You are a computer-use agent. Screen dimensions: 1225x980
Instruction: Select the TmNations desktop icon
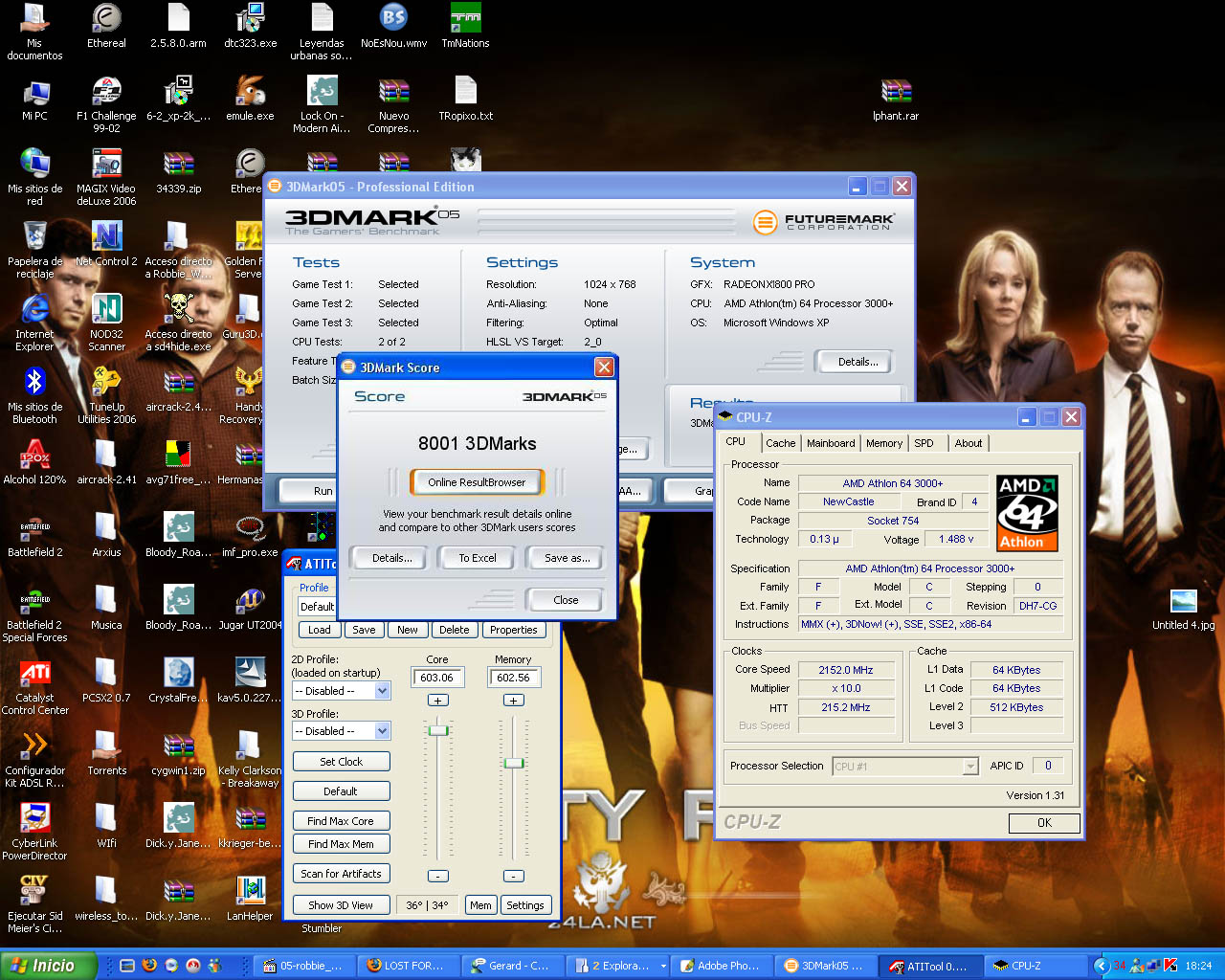coord(465,19)
